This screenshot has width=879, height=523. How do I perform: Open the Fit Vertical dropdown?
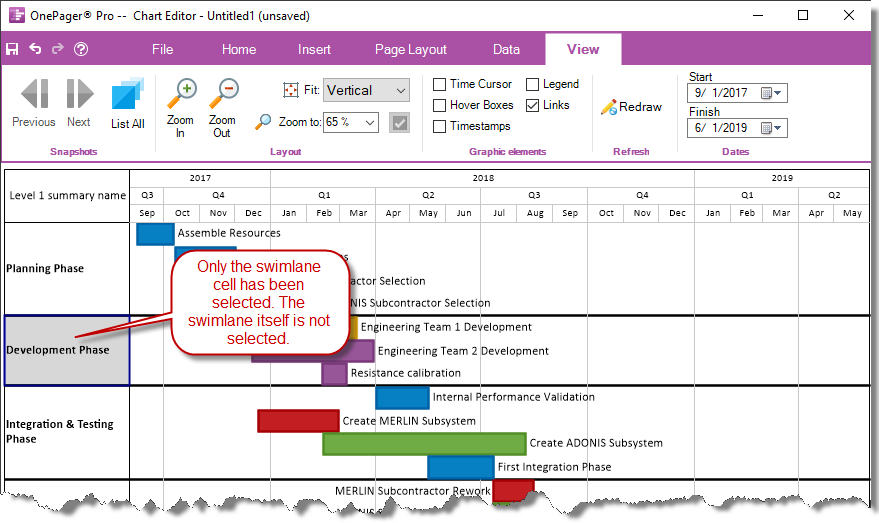pos(367,90)
